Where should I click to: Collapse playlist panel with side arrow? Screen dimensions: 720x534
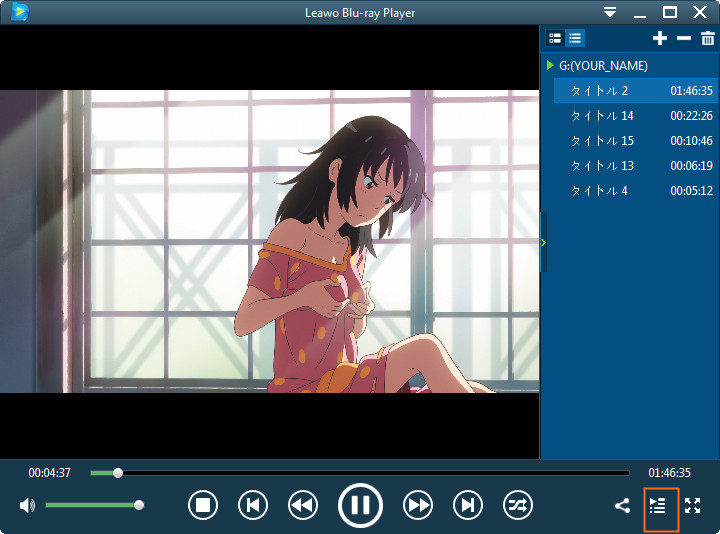tap(544, 242)
